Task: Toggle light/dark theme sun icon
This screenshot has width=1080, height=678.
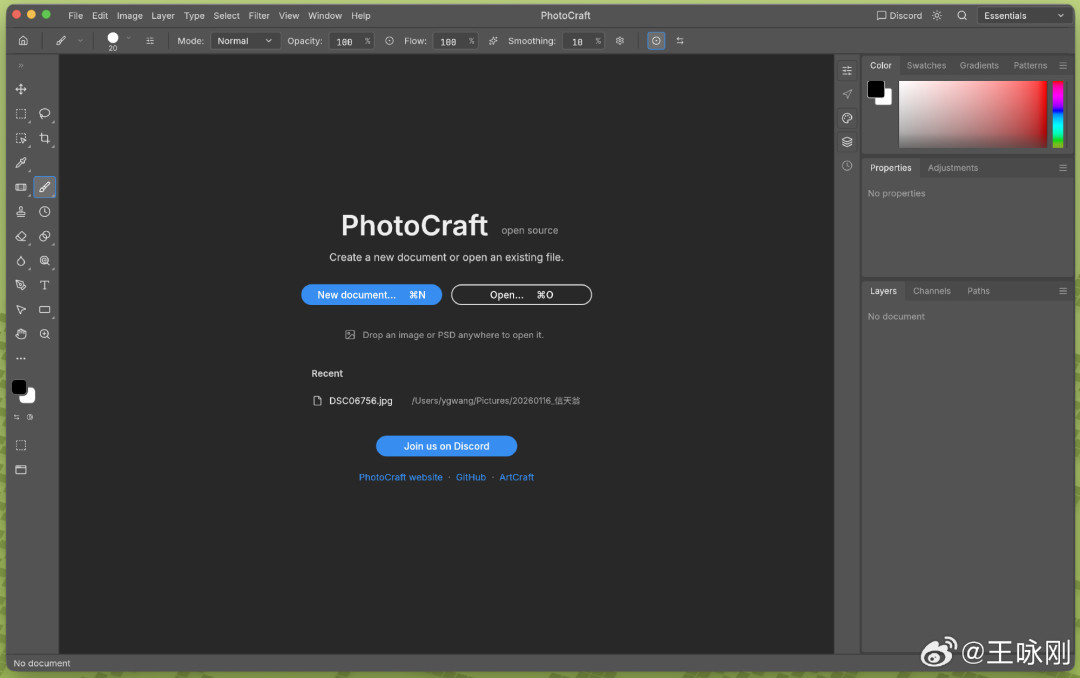Action: point(937,15)
